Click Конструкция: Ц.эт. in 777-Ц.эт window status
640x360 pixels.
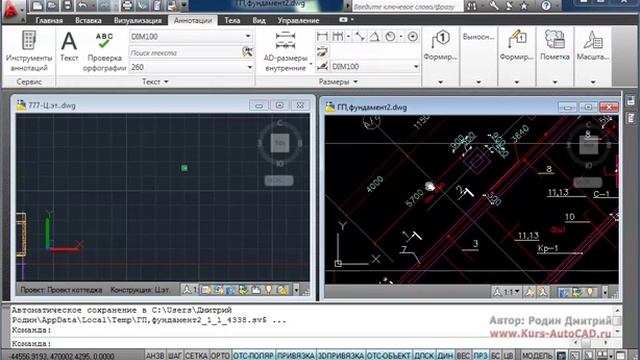point(140,290)
